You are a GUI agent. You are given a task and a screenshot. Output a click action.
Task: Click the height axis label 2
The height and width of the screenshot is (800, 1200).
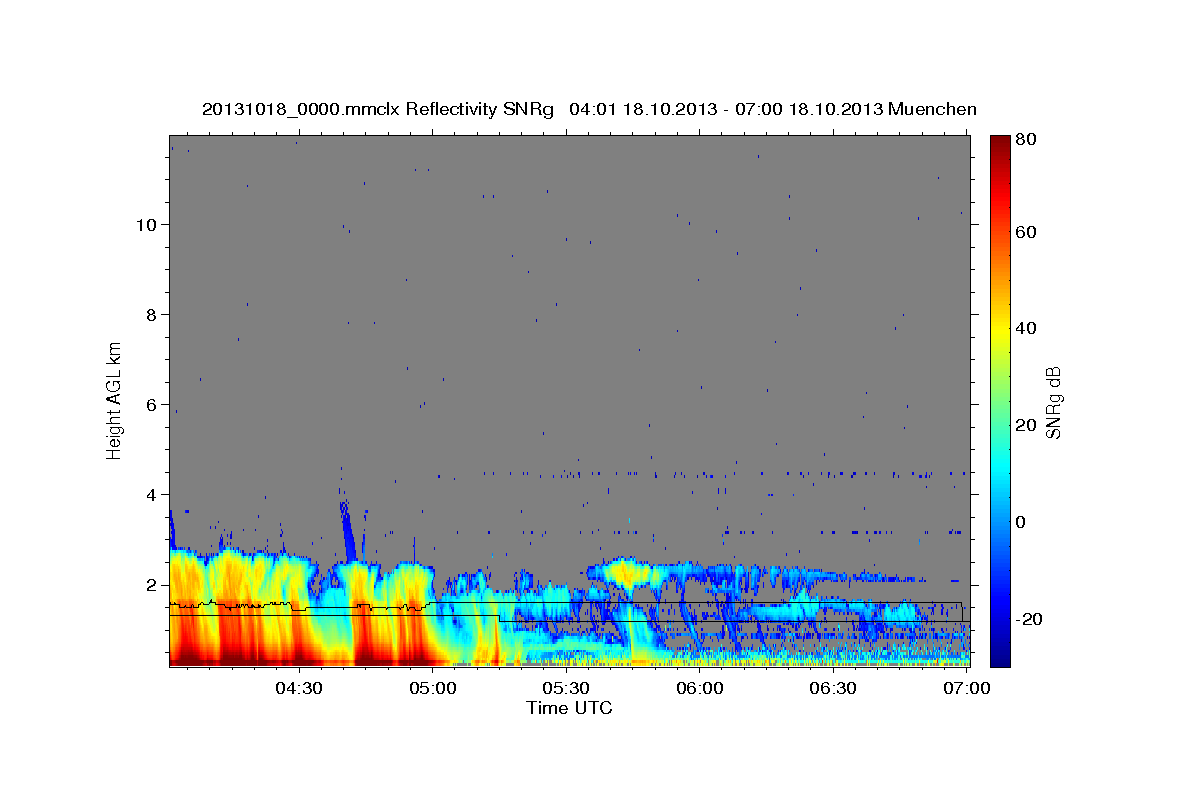(150, 584)
